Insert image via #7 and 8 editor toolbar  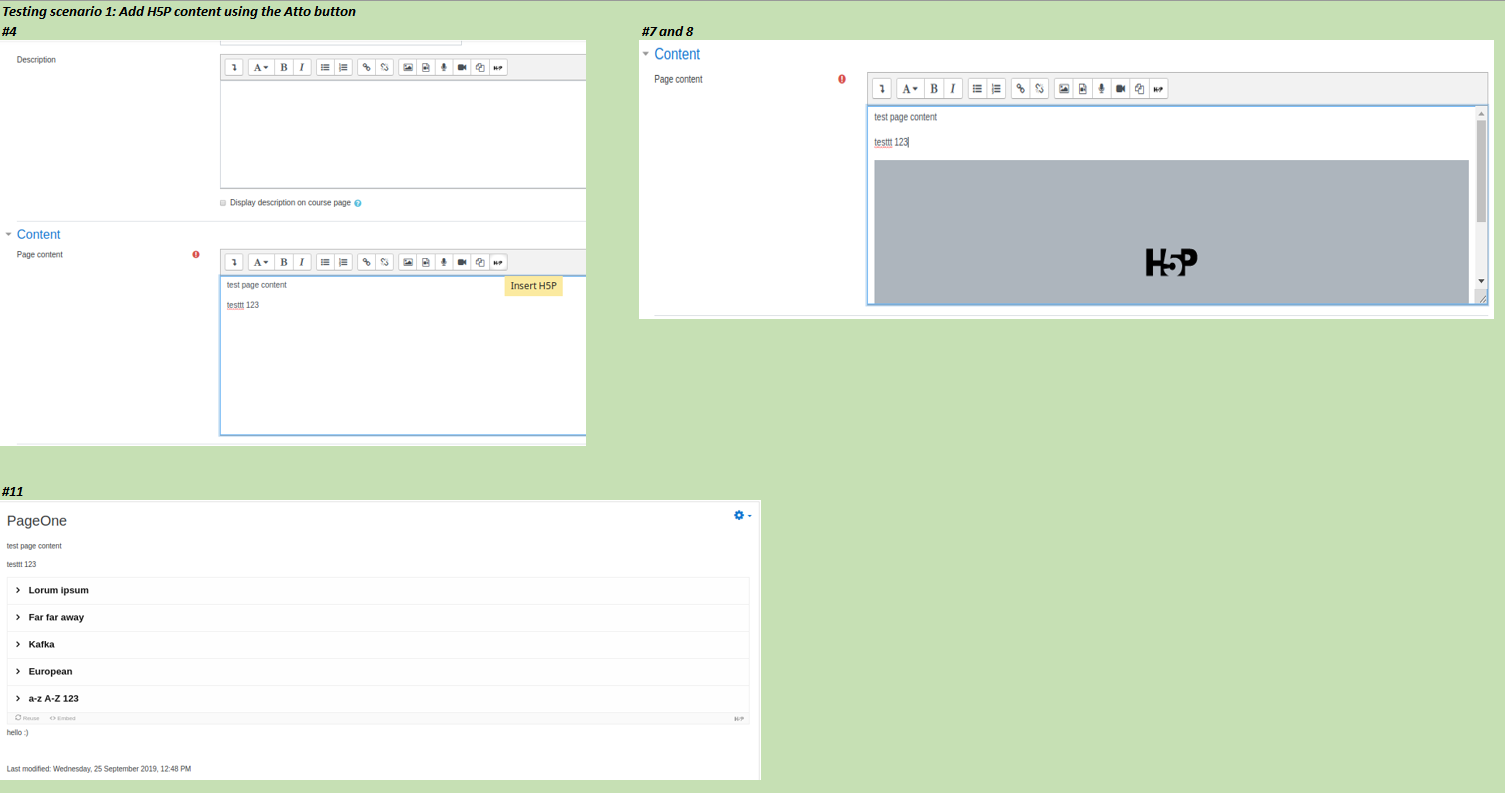click(1064, 89)
